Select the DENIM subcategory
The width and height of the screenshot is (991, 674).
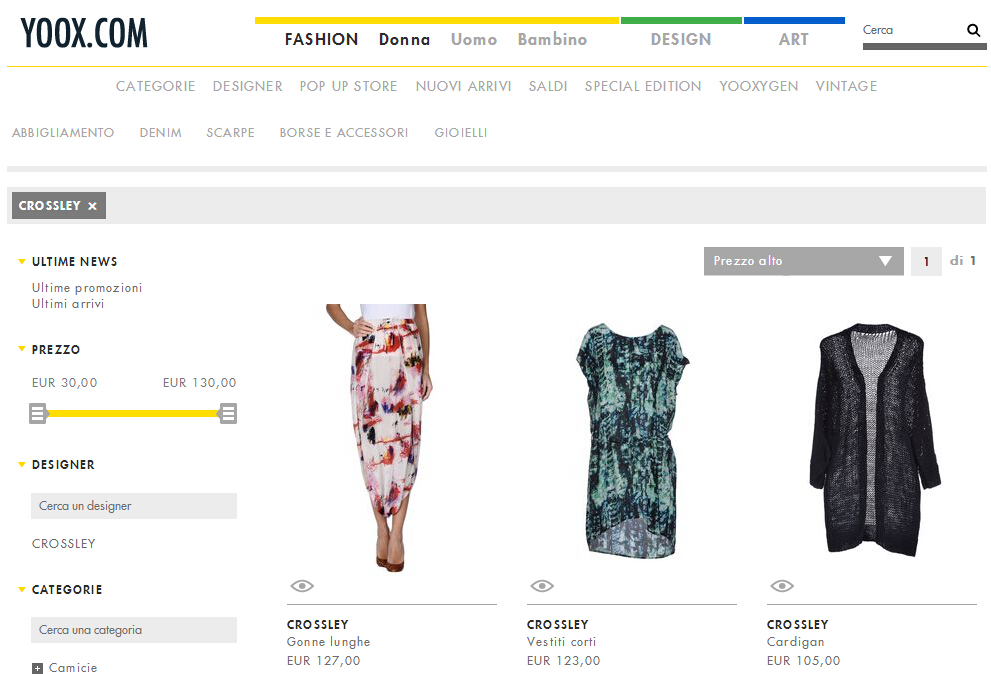click(x=161, y=133)
